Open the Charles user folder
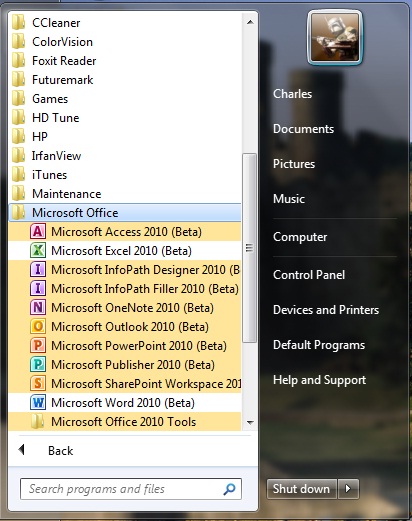Image resolution: width=412 pixels, height=521 pixels. 293,94
